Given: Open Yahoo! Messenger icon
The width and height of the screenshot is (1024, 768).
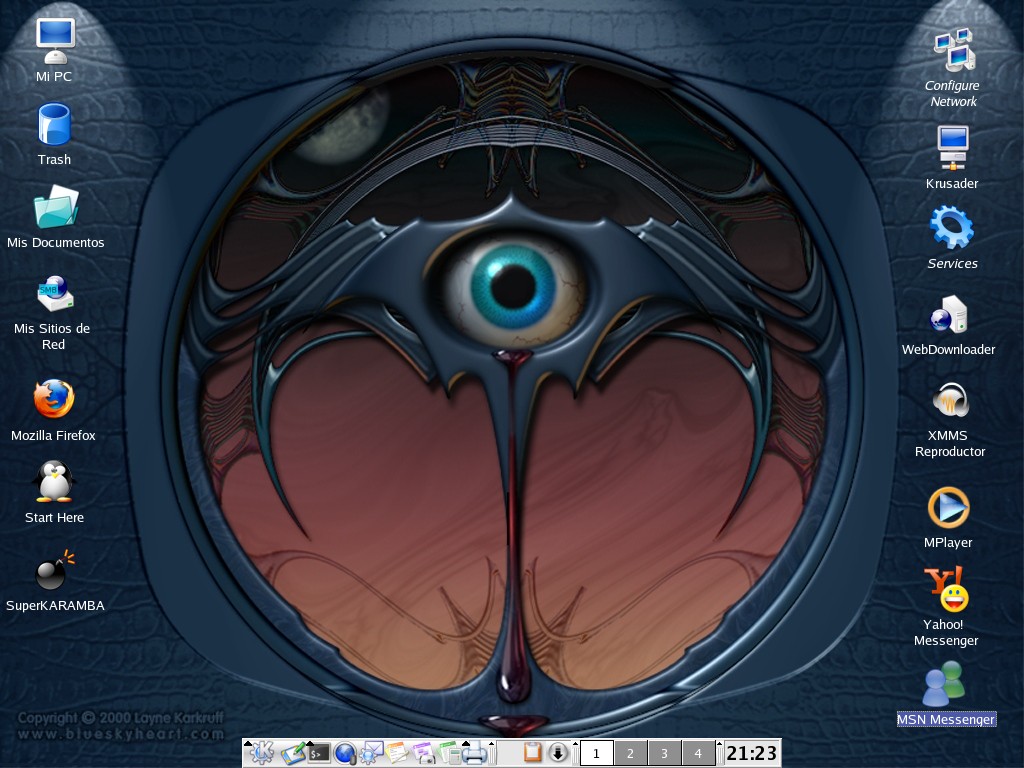Looking at the screenshot, I should [946, 589].
